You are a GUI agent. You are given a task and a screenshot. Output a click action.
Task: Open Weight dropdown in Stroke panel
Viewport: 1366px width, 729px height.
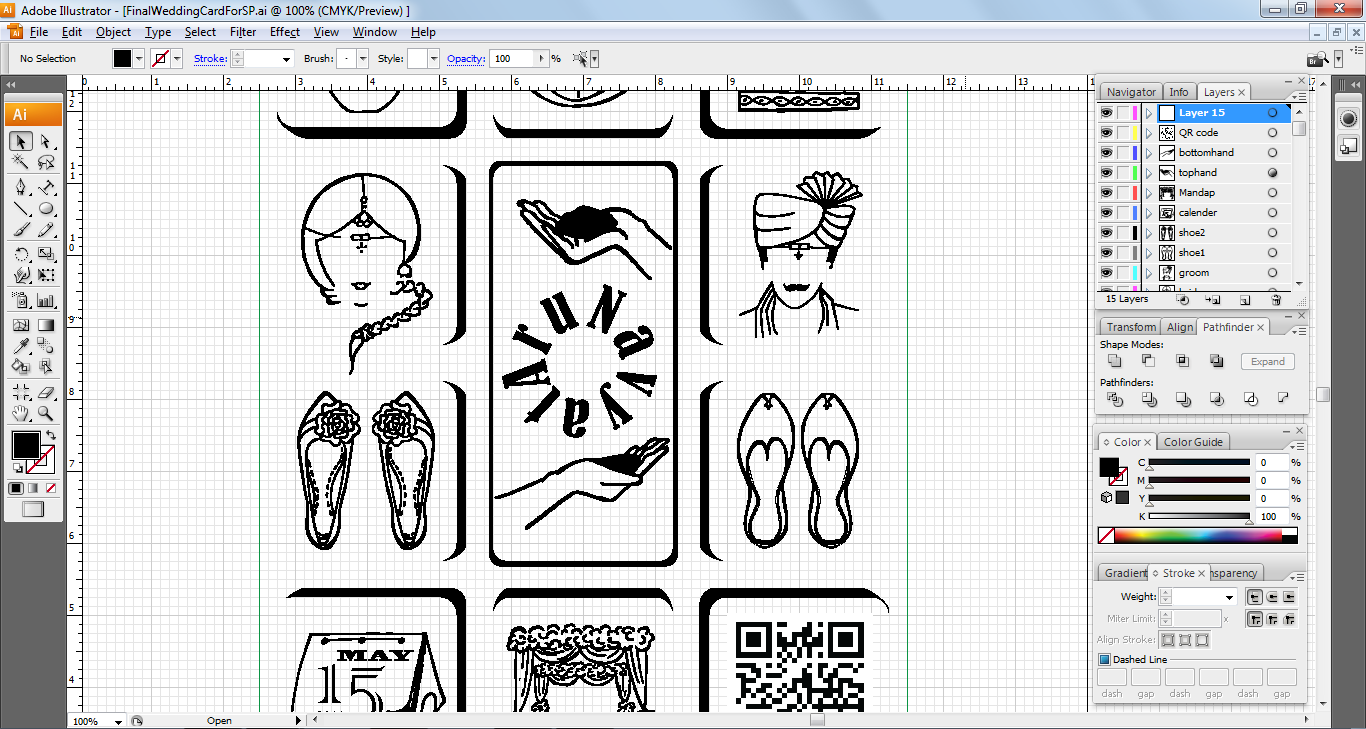click(1229, 597)
